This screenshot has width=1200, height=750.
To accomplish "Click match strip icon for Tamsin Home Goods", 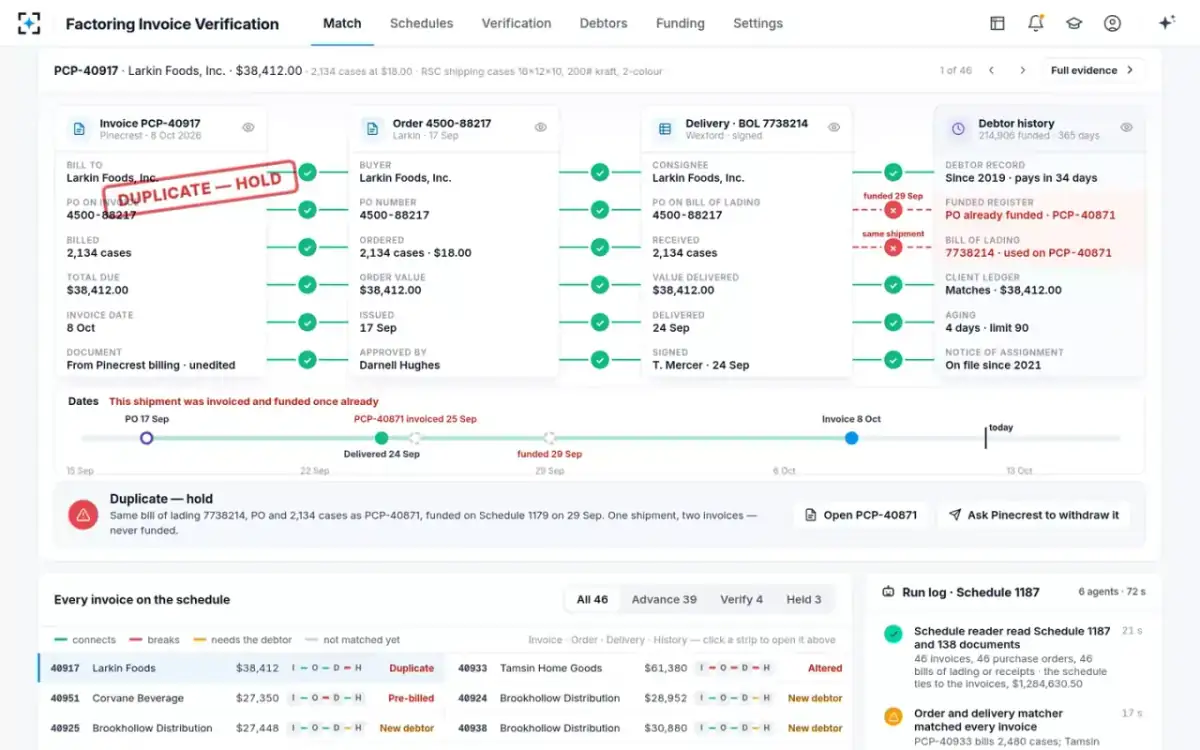I will pyautogui.click(x=735, y=668).
